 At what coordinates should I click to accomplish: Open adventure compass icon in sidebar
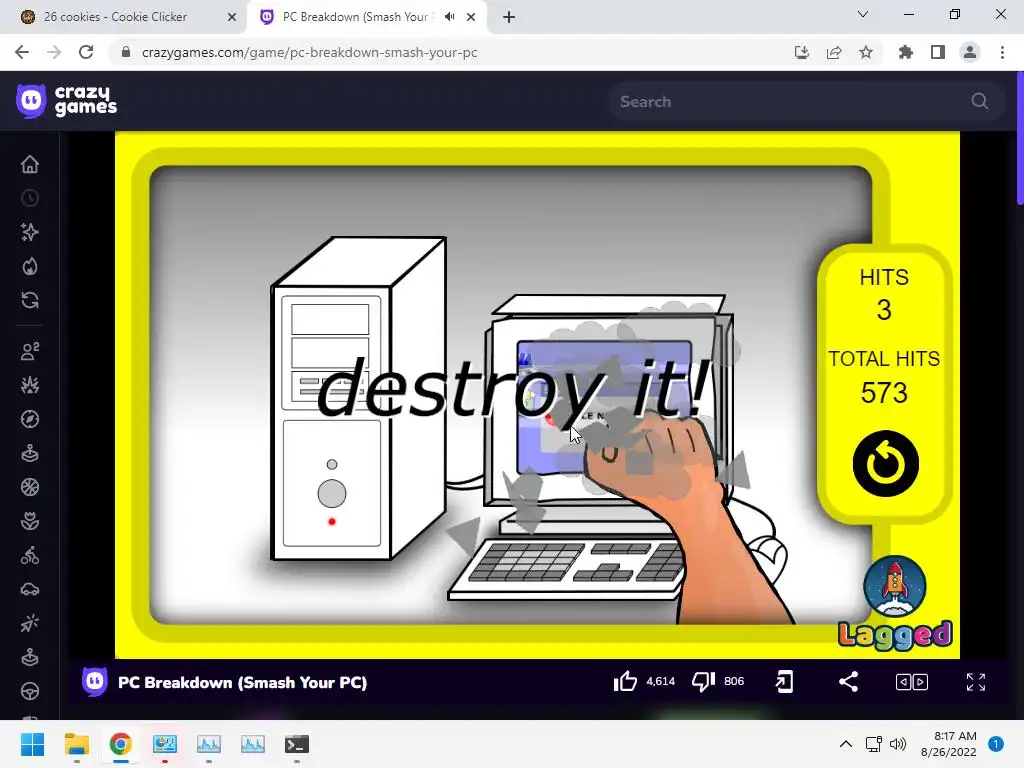pyautogui.click(x=30, y=419)
